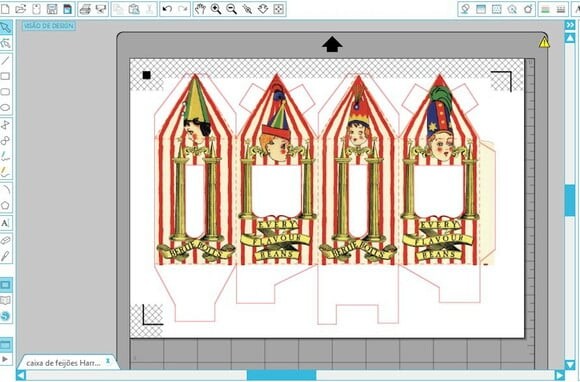580x382 pixels.
Task: Select the Curve shape tool
Action: pyautogui.click(x=5, y=141)
